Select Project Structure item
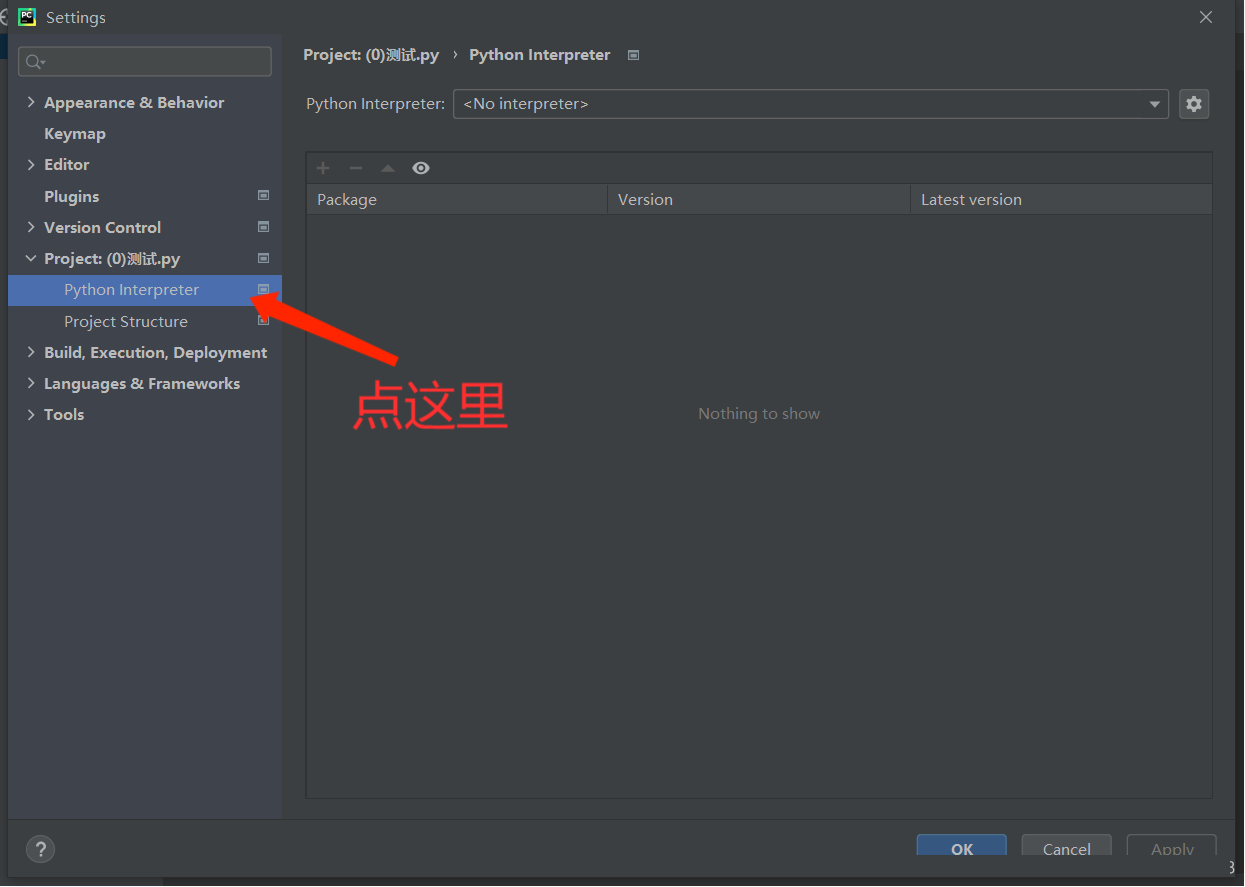Screen dimensions: 1245x887 pos(126,321)
